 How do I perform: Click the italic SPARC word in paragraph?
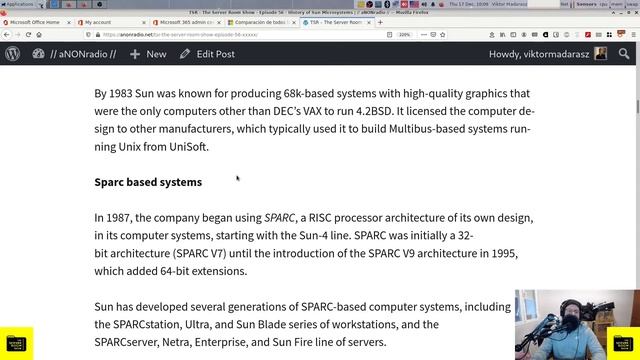pos(279,218)
